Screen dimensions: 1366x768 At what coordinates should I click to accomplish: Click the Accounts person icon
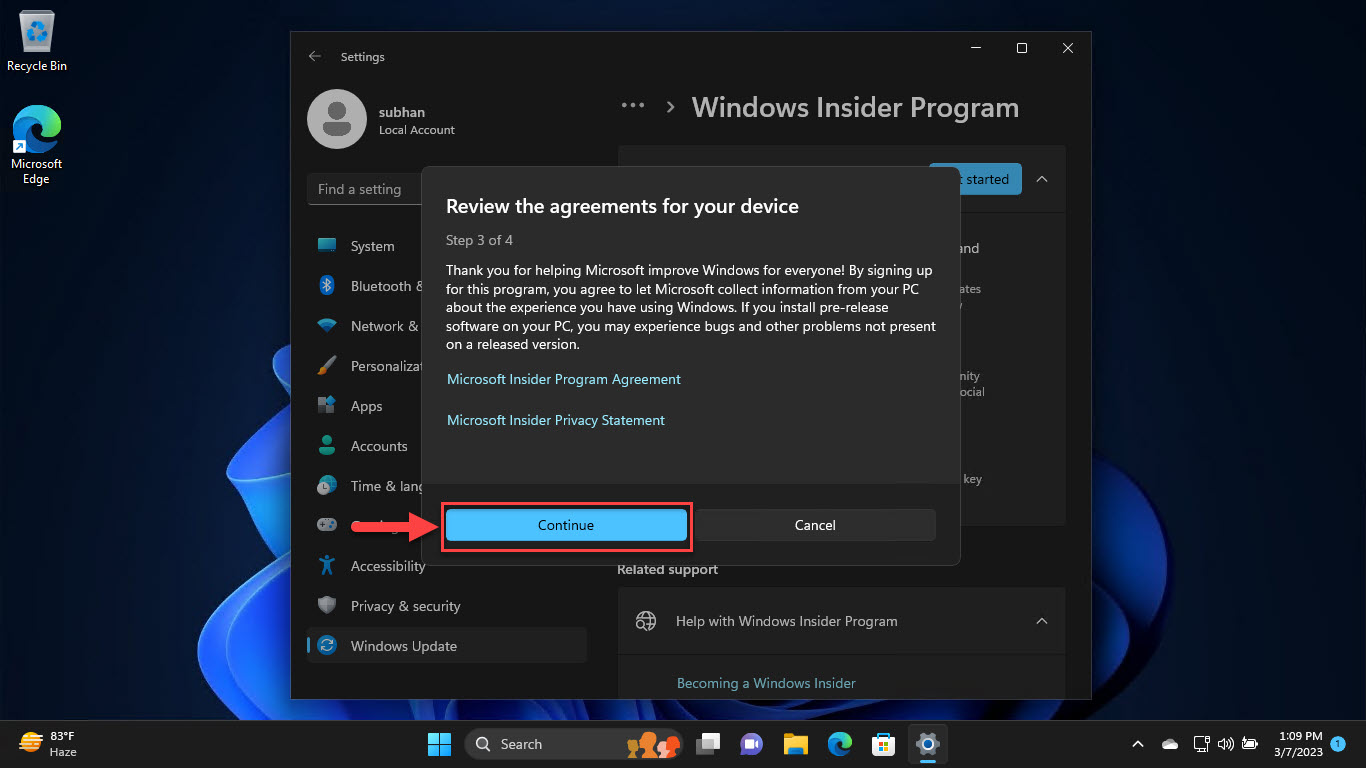[327, 446]
